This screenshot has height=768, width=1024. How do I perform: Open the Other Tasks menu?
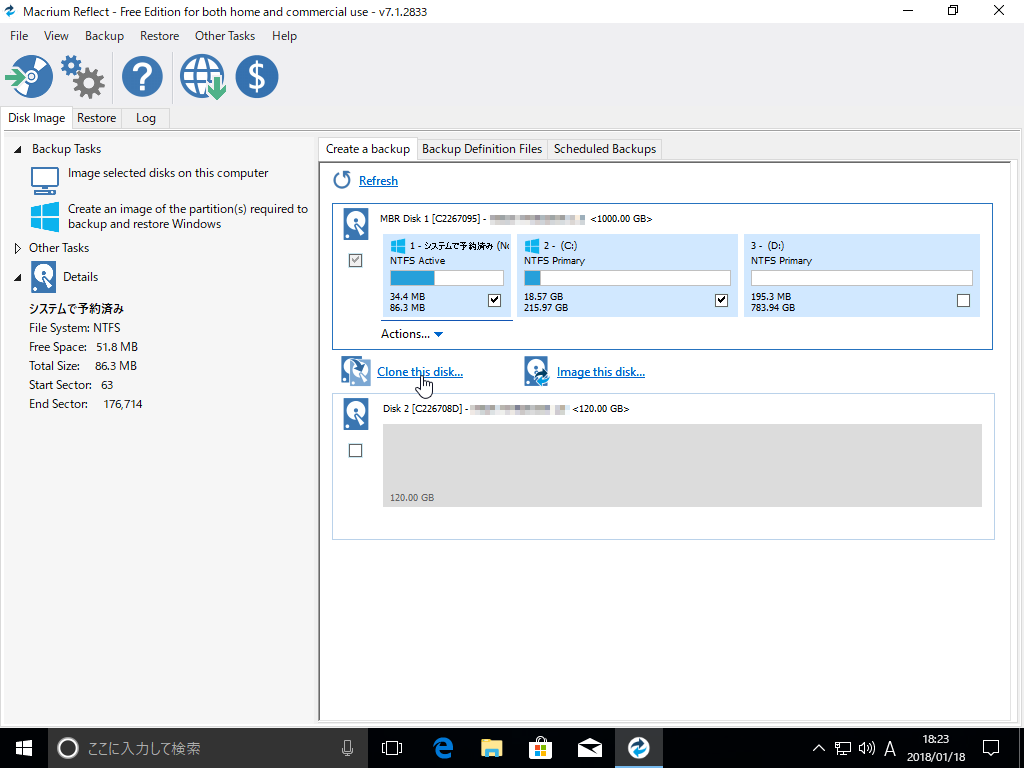pyautogui.click(x=225, y=36)
